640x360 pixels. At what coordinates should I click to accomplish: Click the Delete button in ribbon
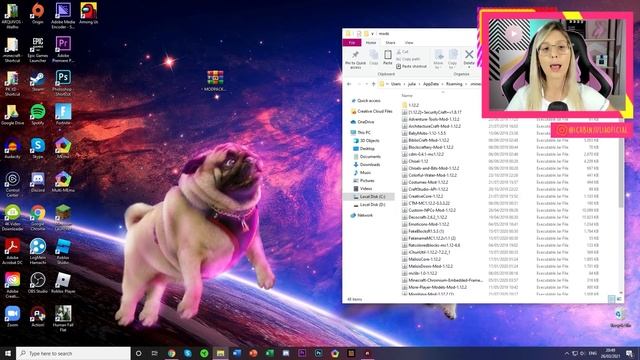point(469,58)
